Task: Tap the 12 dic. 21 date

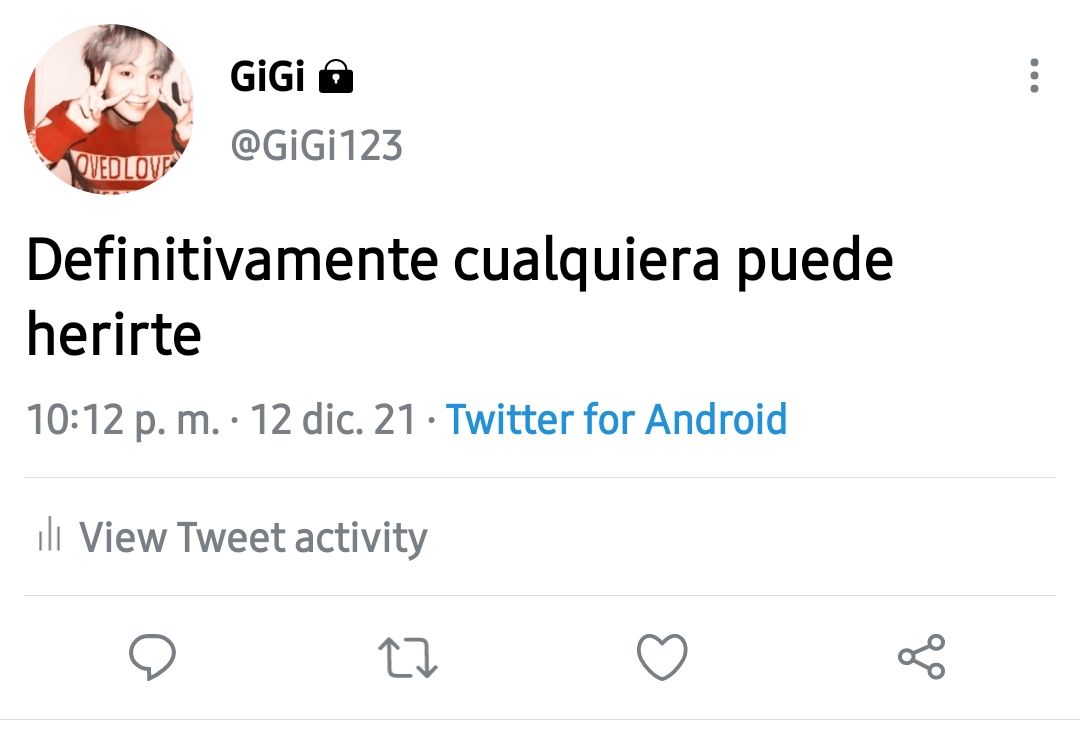Action: 333,419
